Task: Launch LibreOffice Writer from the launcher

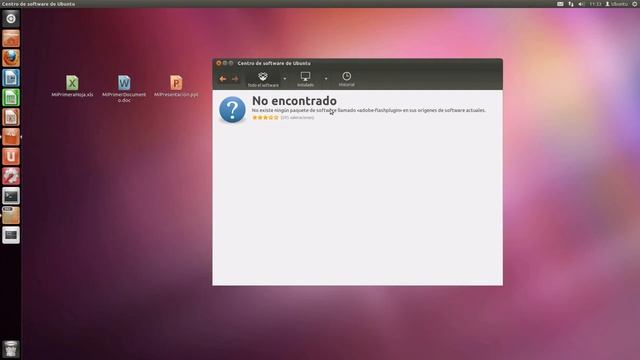Action: tap(11, 78)
